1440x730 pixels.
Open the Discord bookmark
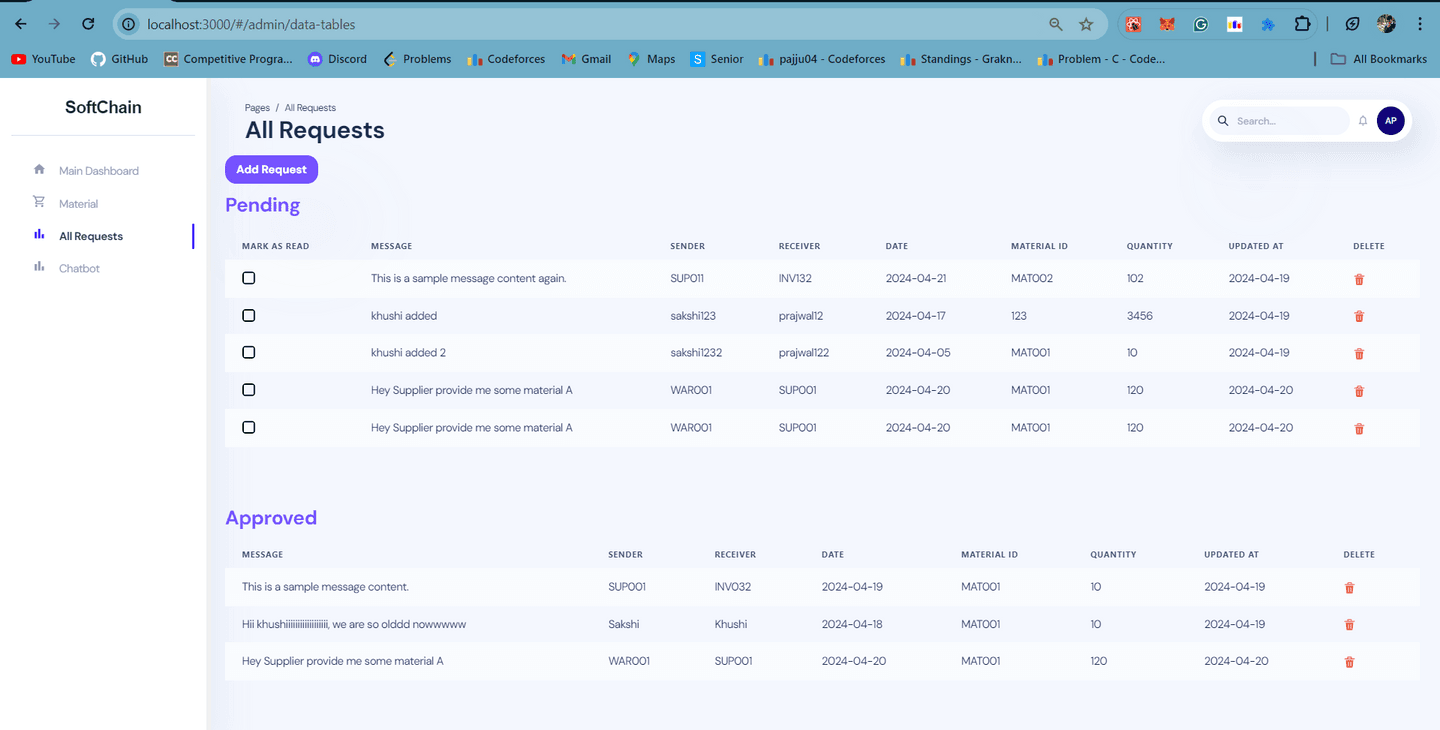(x=337, y=59)
